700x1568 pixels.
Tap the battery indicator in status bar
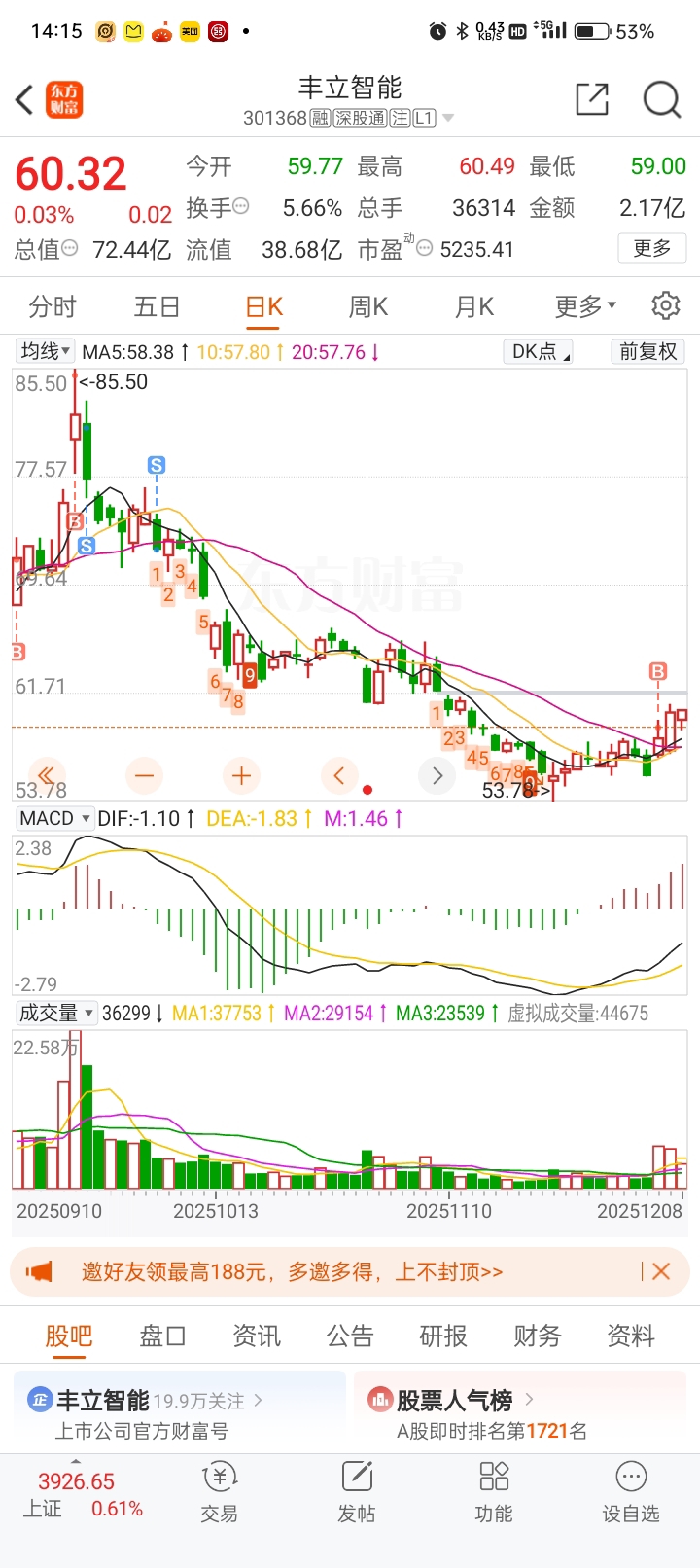pyautogui.click(x=592, y=31)
